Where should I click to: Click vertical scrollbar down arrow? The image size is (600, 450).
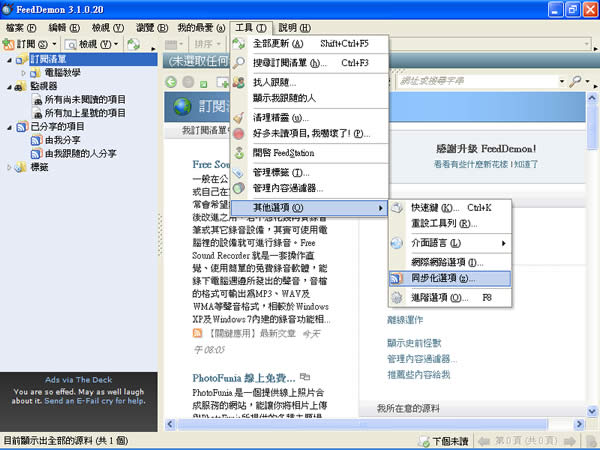tap(592, 411)
